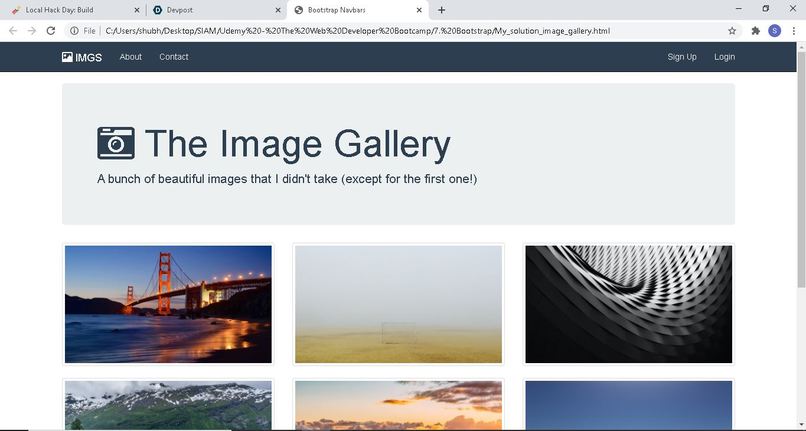Close the Devpost tab
The width and height of the screenshot is (806, 431).
(x=278, y=10)
